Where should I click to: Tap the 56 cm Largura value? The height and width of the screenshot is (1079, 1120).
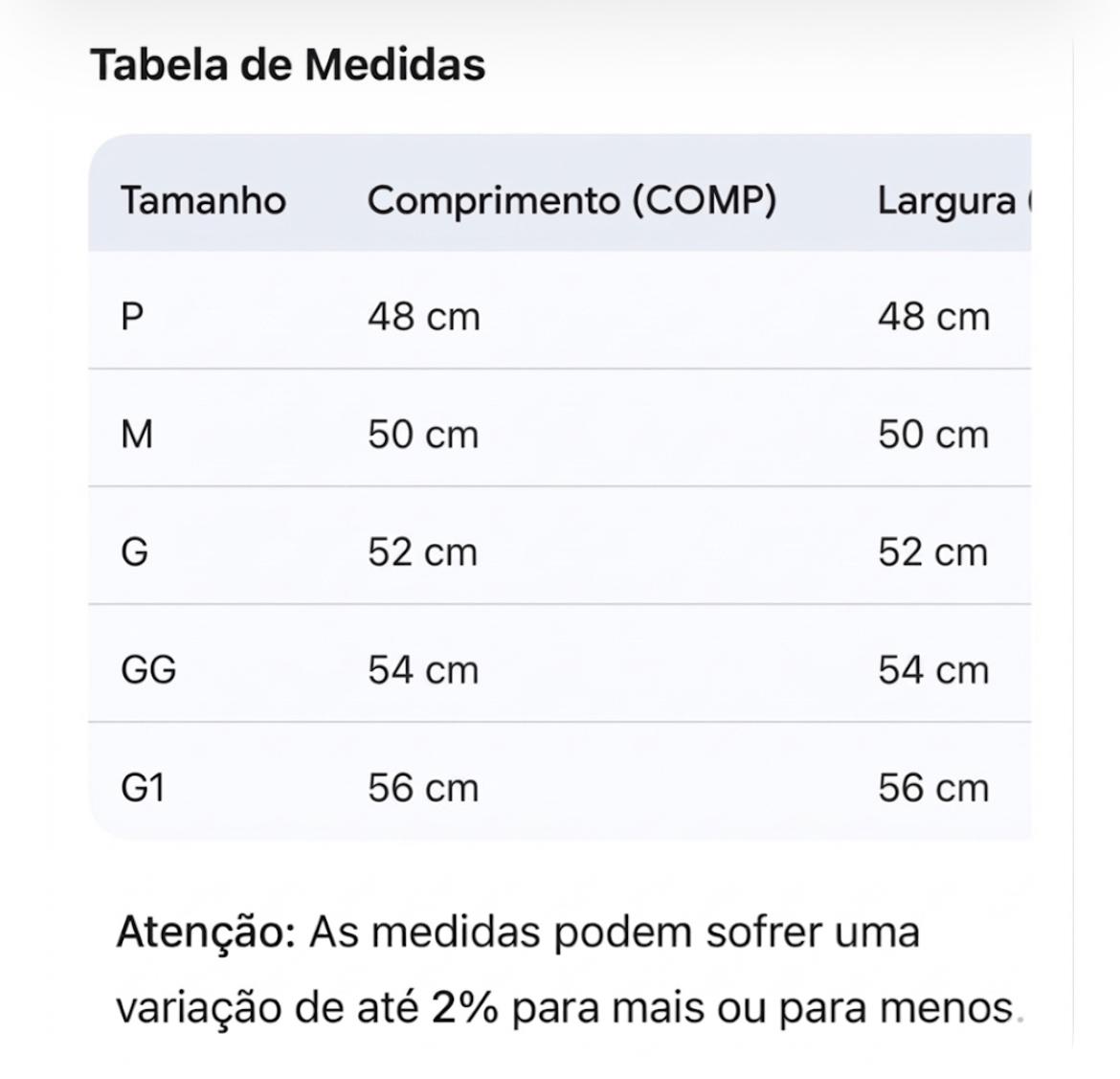coord(933,788)
